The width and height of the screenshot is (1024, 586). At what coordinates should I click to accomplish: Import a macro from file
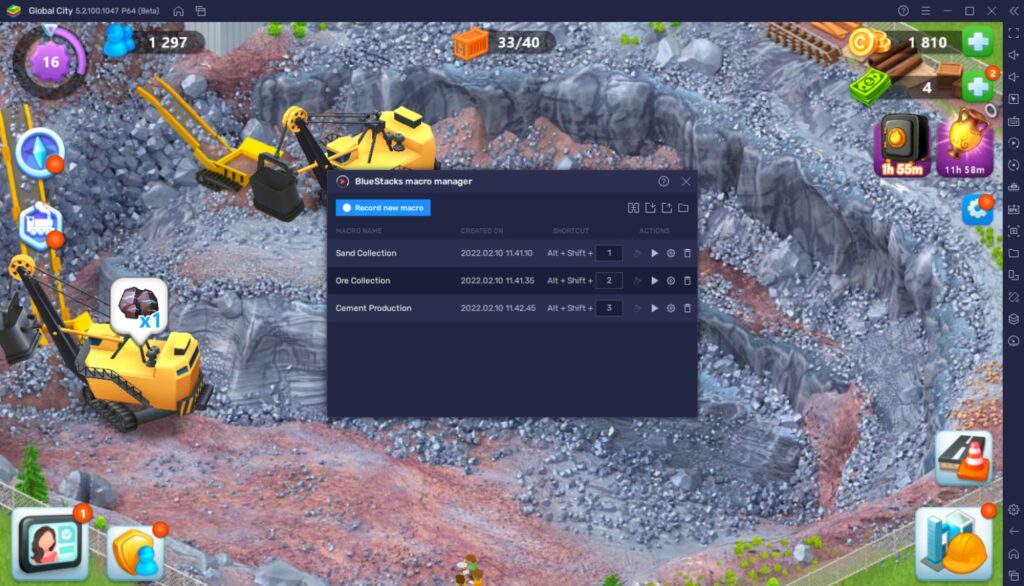[650, 207]
